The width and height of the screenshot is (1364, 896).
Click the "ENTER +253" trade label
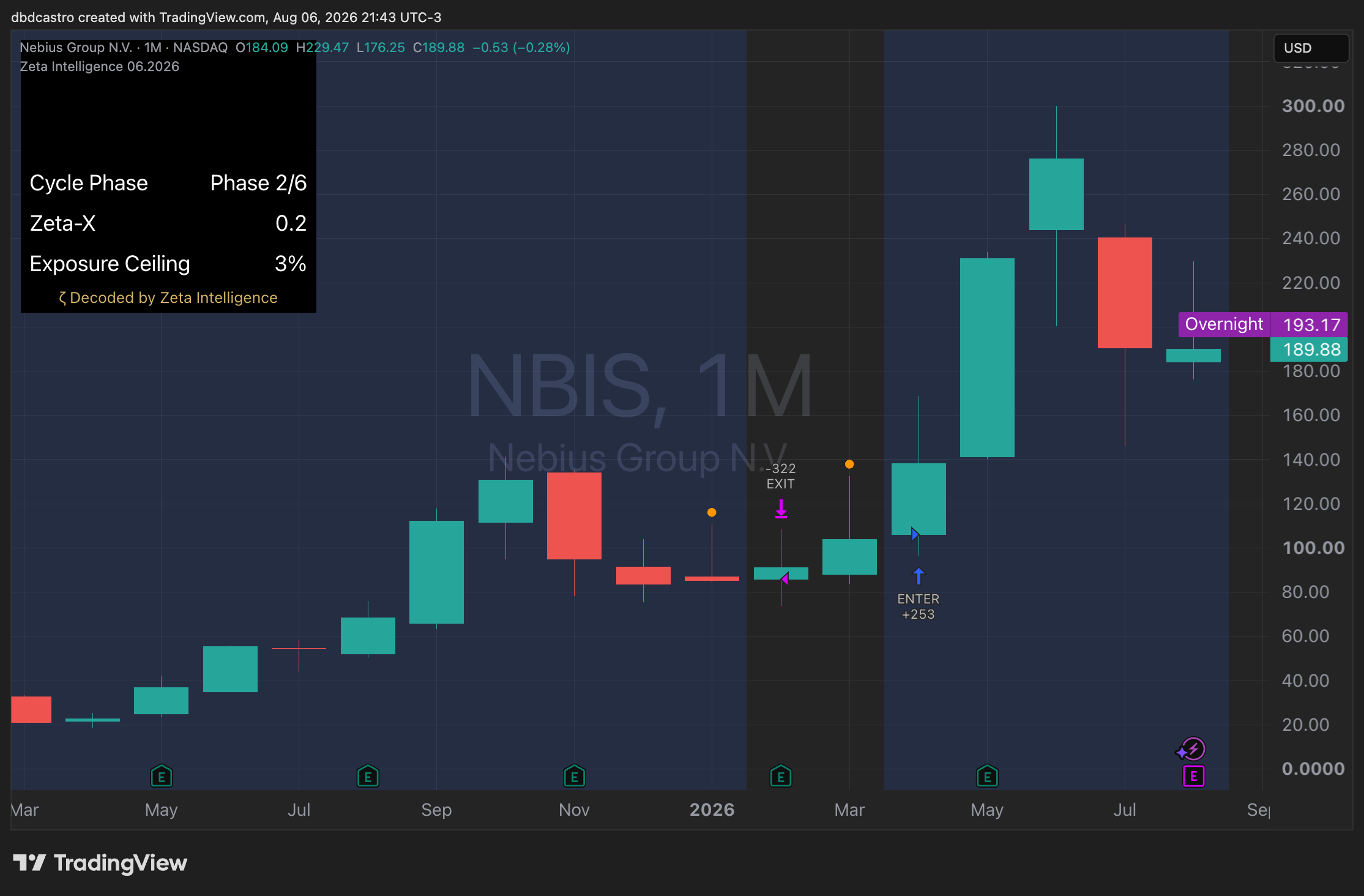(919, 607)
